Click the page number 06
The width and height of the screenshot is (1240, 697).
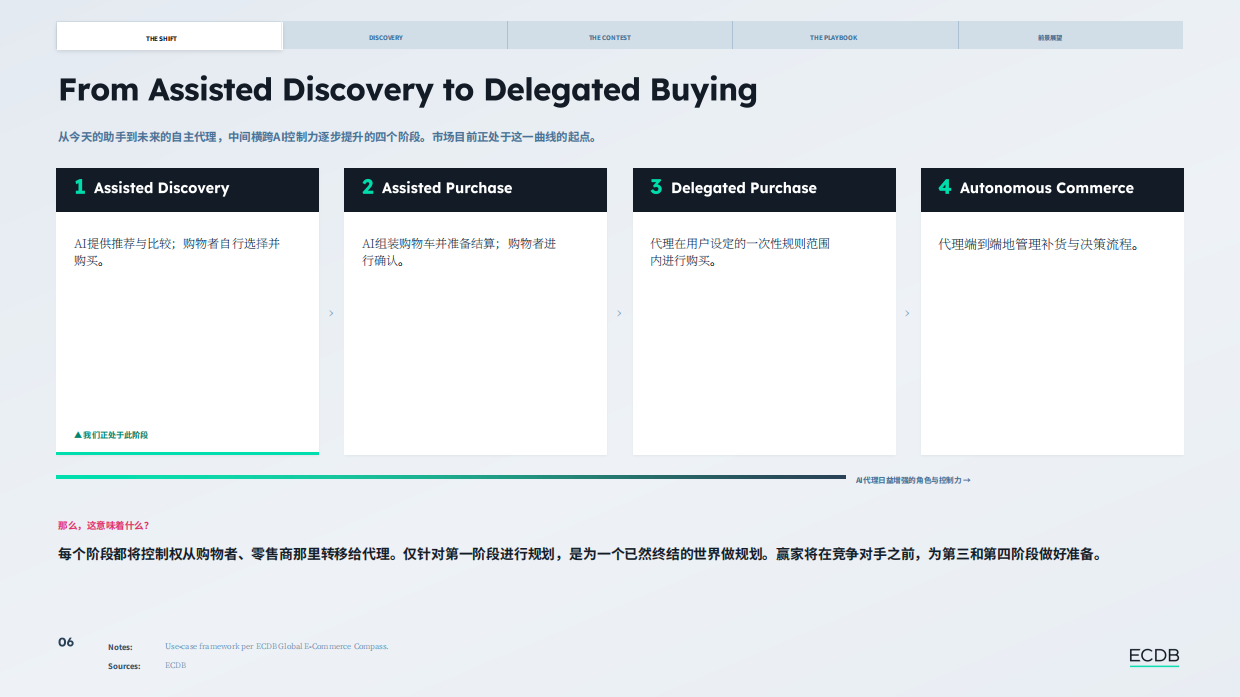[x=66, y=642]
